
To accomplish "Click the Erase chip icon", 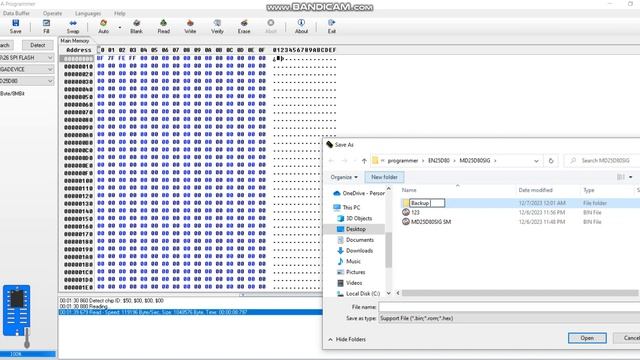I will (x=244, y=26).
